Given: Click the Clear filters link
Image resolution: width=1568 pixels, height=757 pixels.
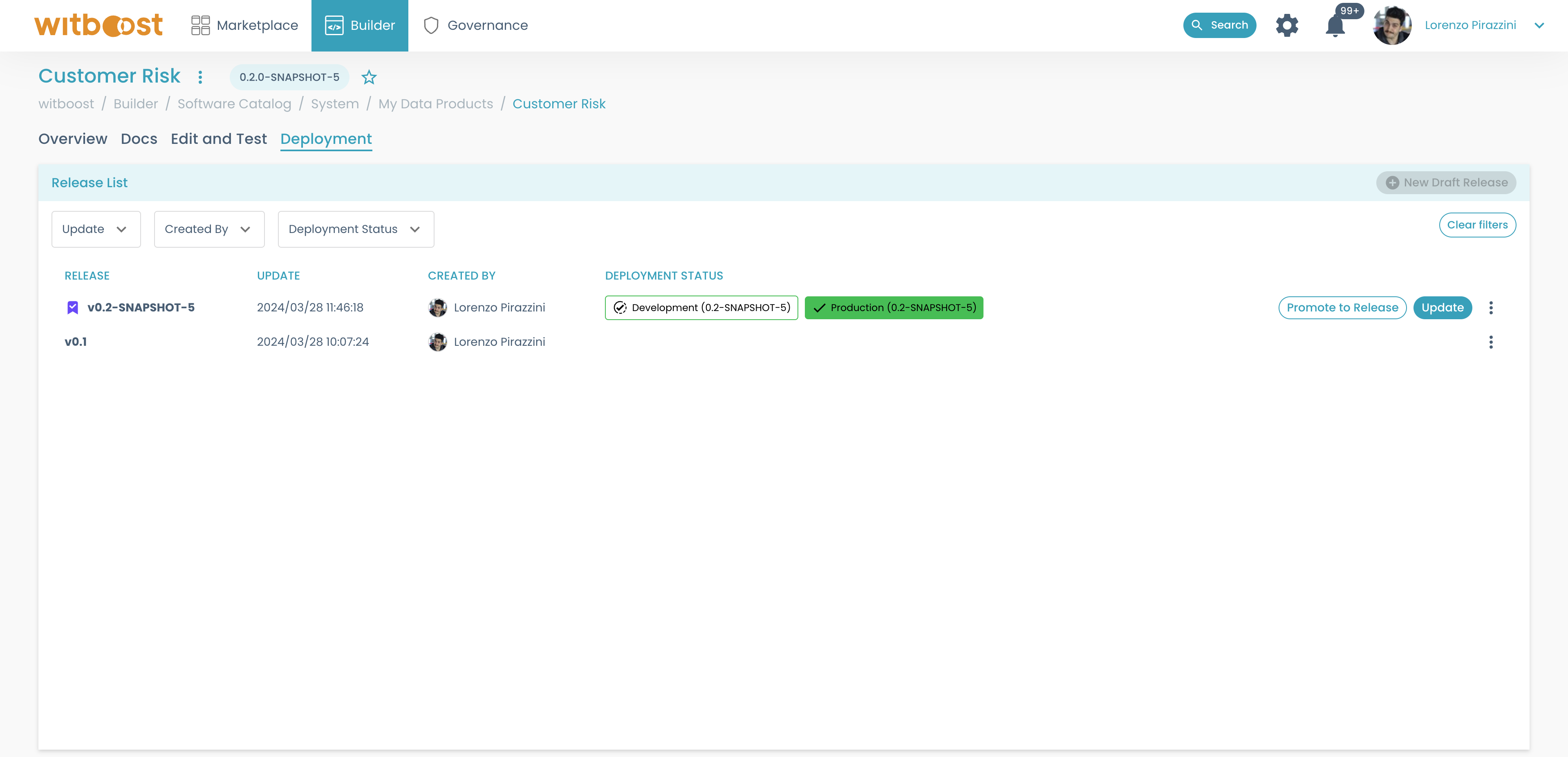Looking at the screenshot, I should 1479,224.
